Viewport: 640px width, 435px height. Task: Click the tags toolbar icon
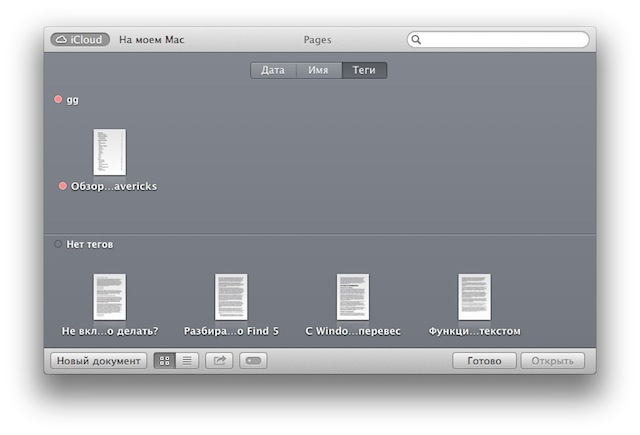pyautogui.click(x=253, y=361)
